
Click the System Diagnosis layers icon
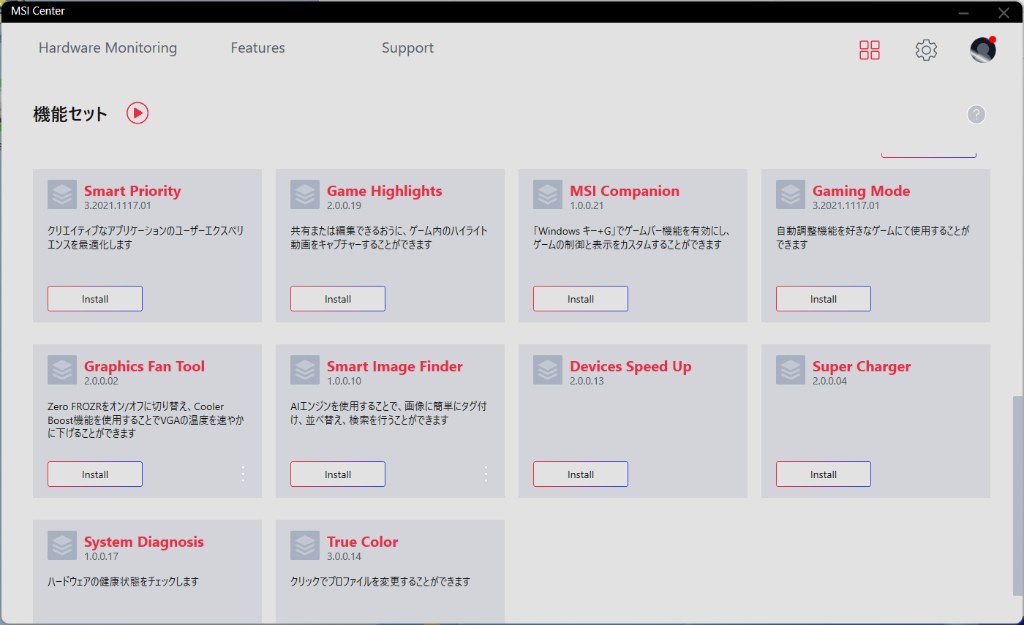(x=62, y=545)
